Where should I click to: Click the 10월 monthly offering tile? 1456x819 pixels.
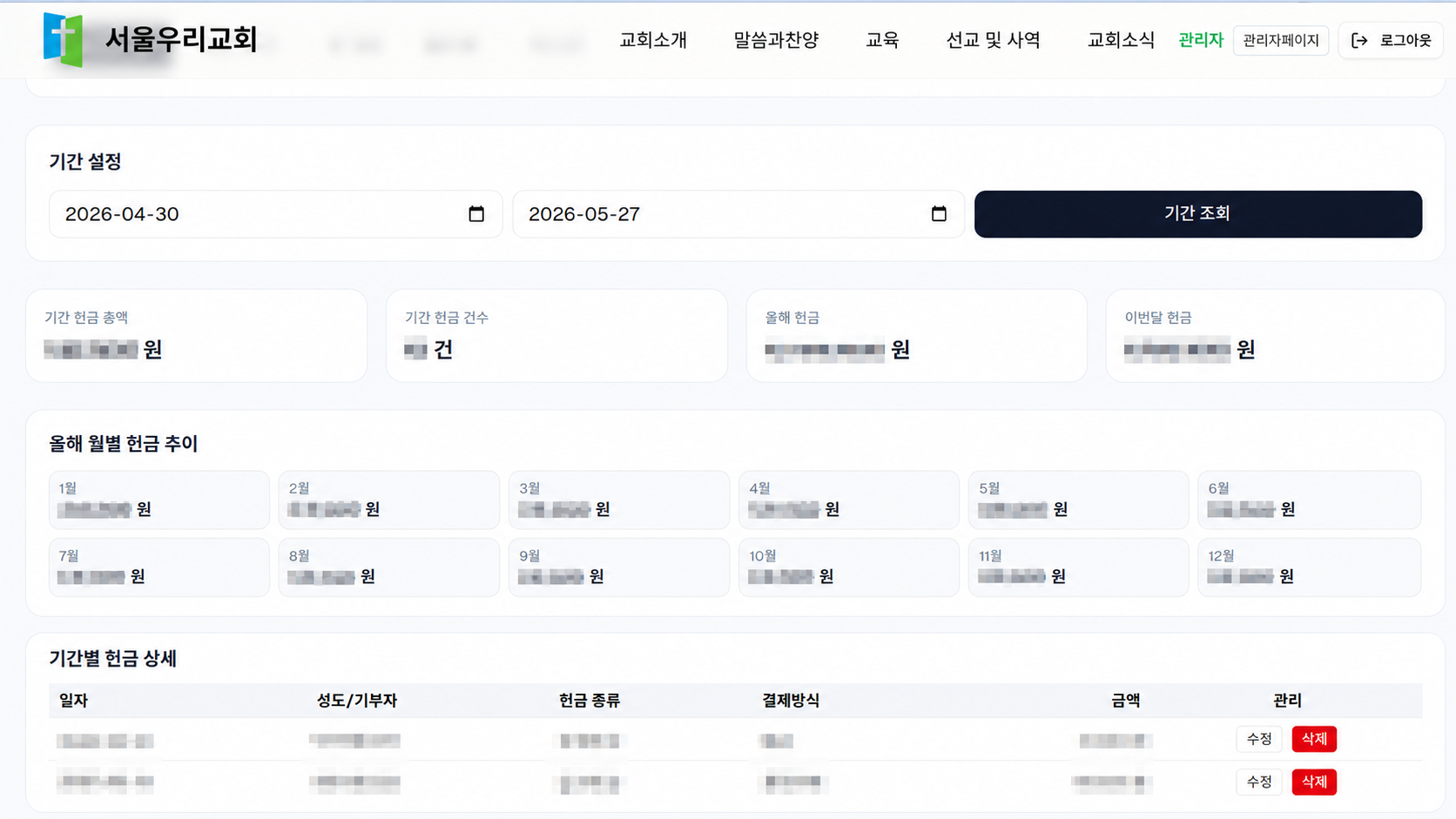[x=849, y=567]
